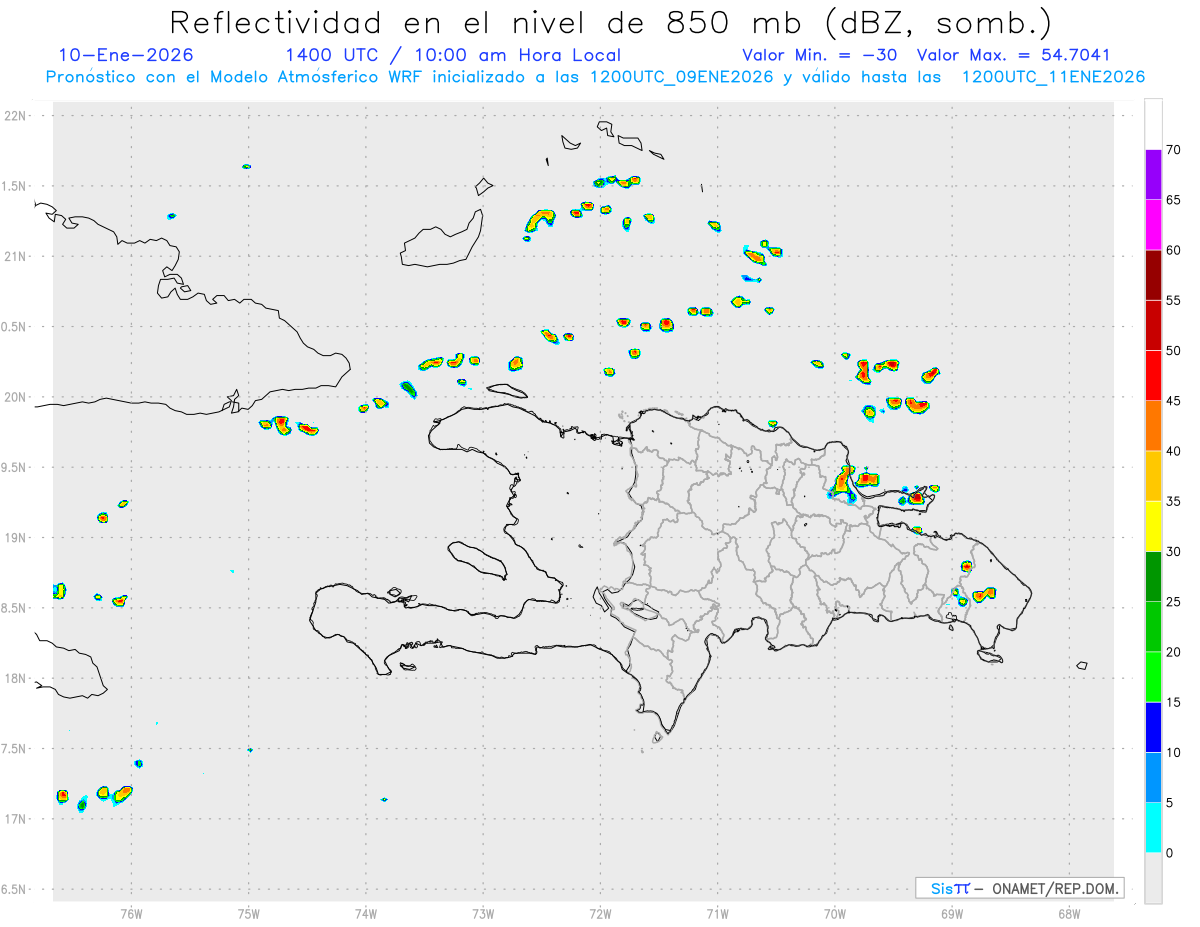Click the '5' value on the color scale
The image size is (1200, 927).
click(x=1169, y=803)
